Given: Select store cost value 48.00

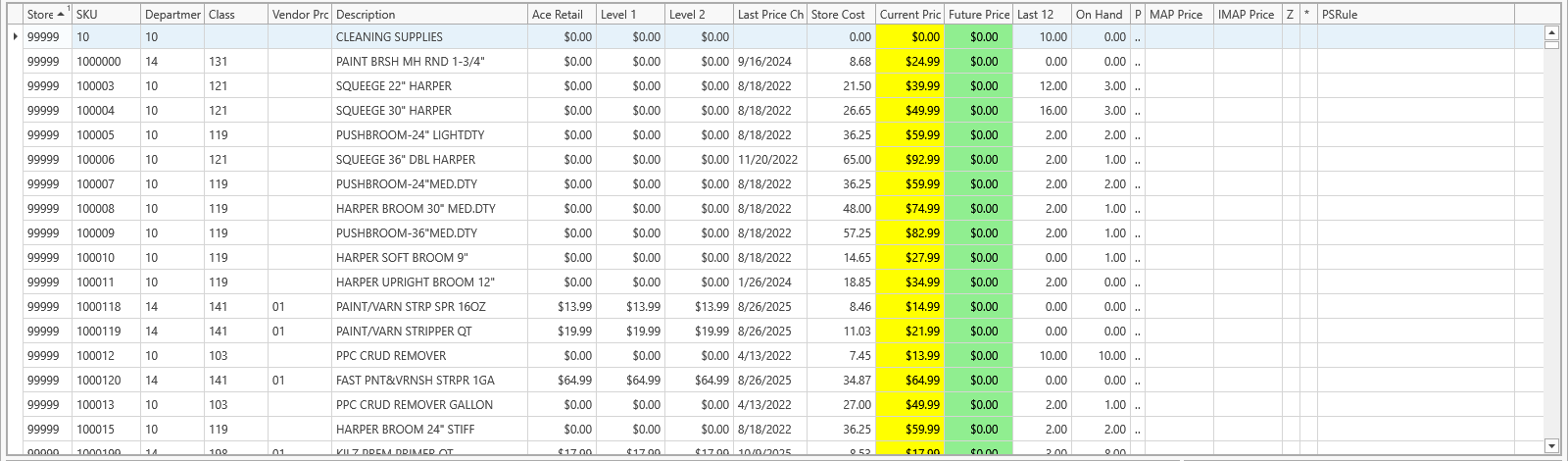Looking at the screenshot, I should pos(841,209).
